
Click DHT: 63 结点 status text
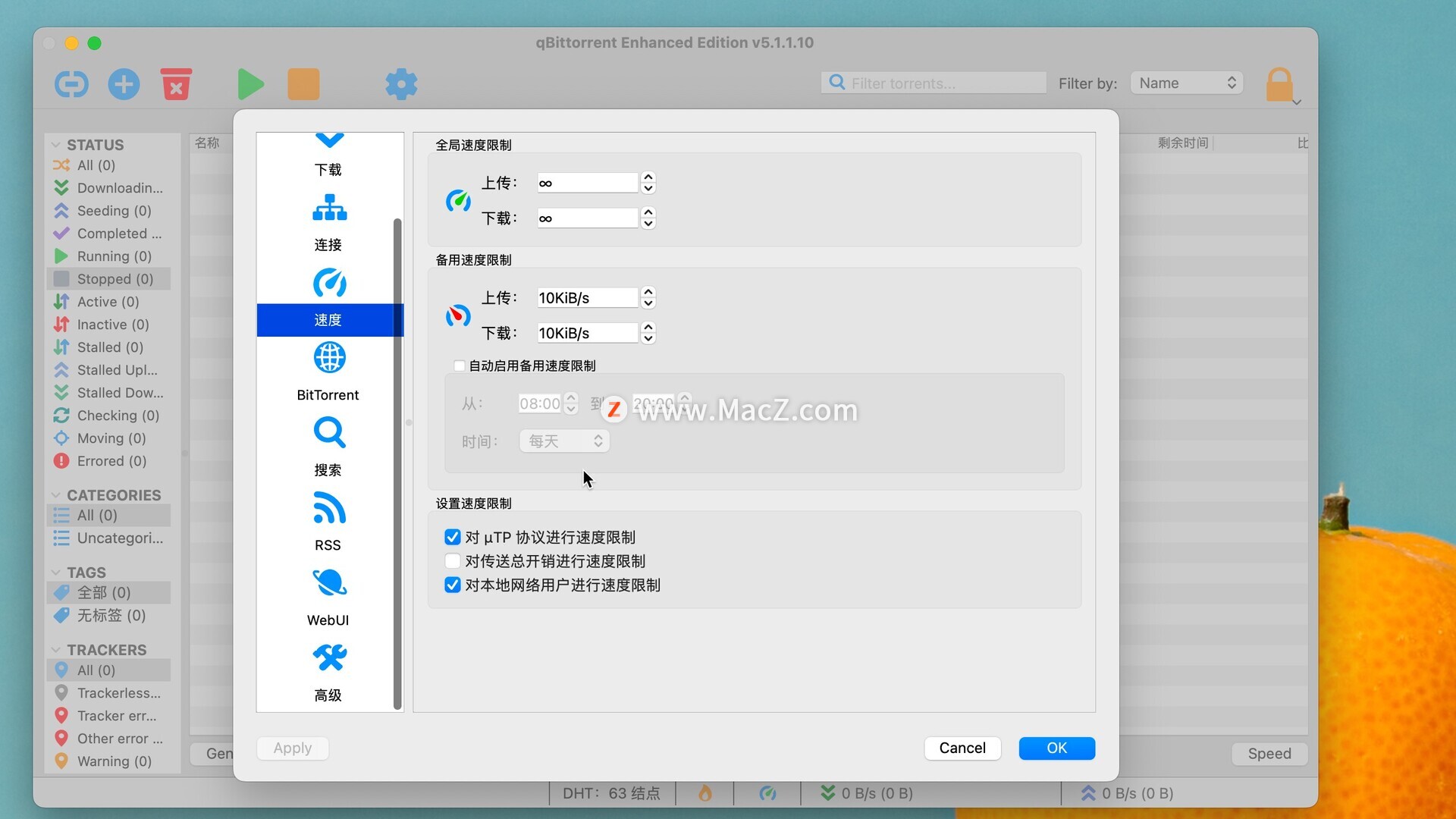611,793
